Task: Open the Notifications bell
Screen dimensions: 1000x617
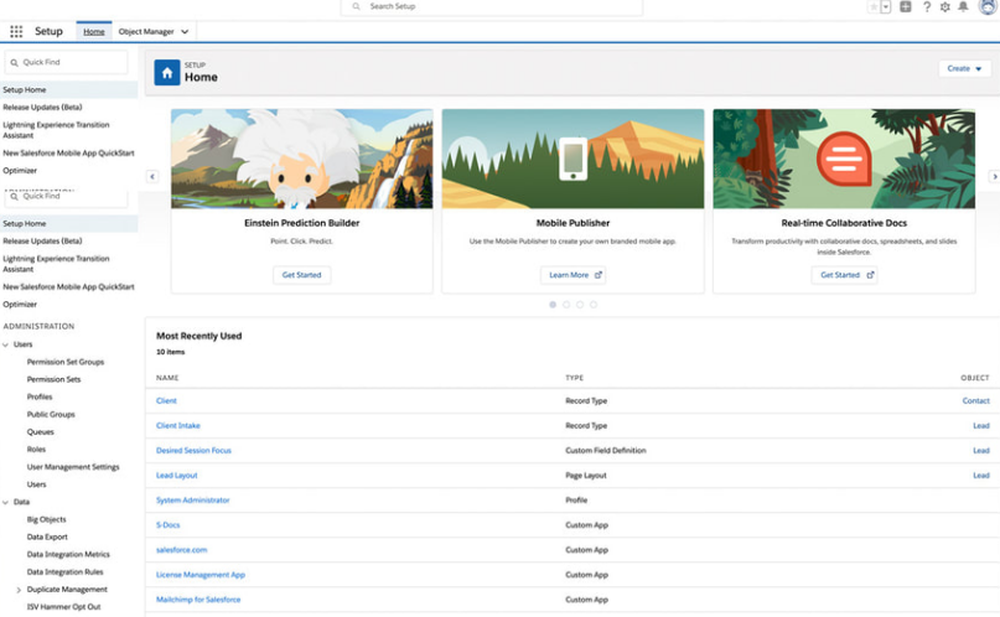Action: pyautogui.click(x=964, y=6)
